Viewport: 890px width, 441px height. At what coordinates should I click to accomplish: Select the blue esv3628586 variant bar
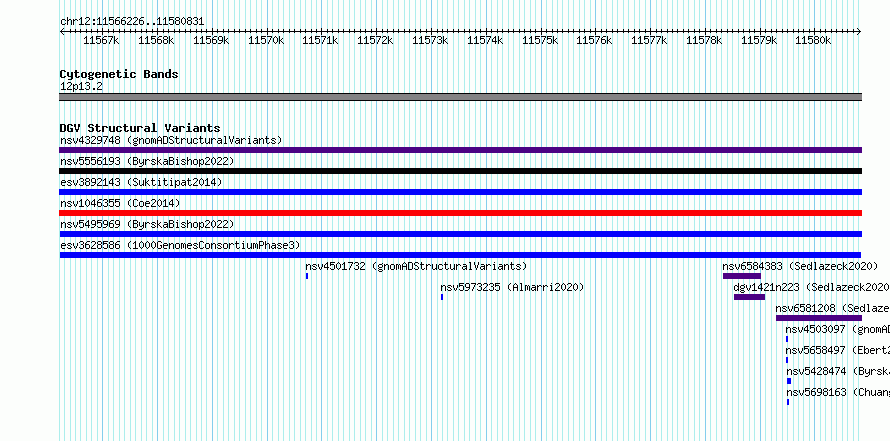click(x=460, y=255)
